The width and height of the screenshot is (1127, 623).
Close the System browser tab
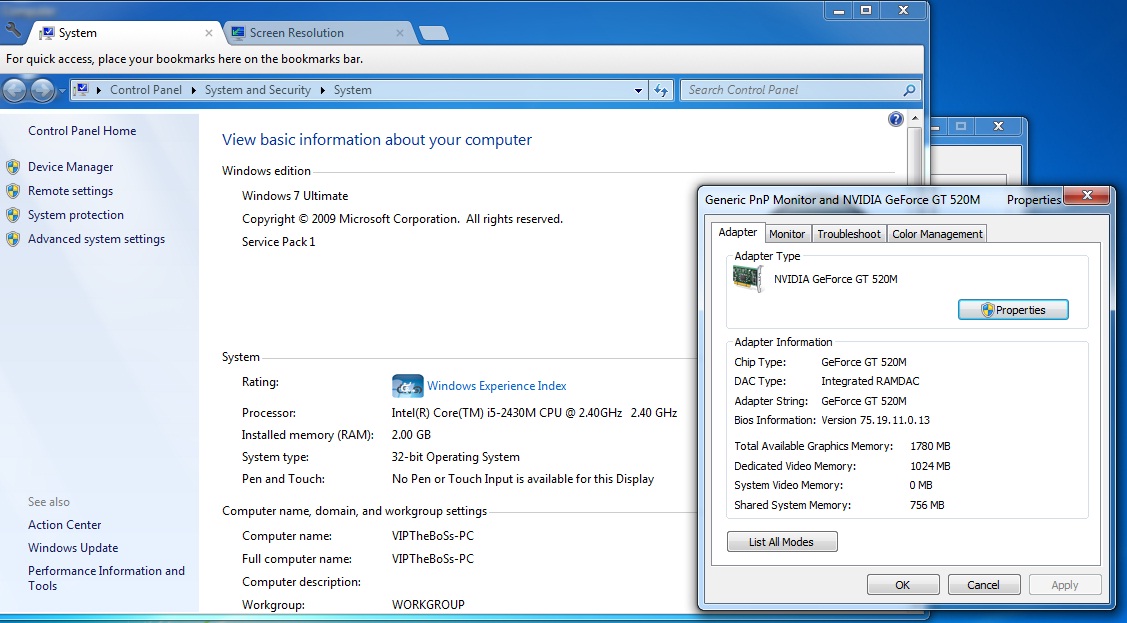tap(208, 33)
